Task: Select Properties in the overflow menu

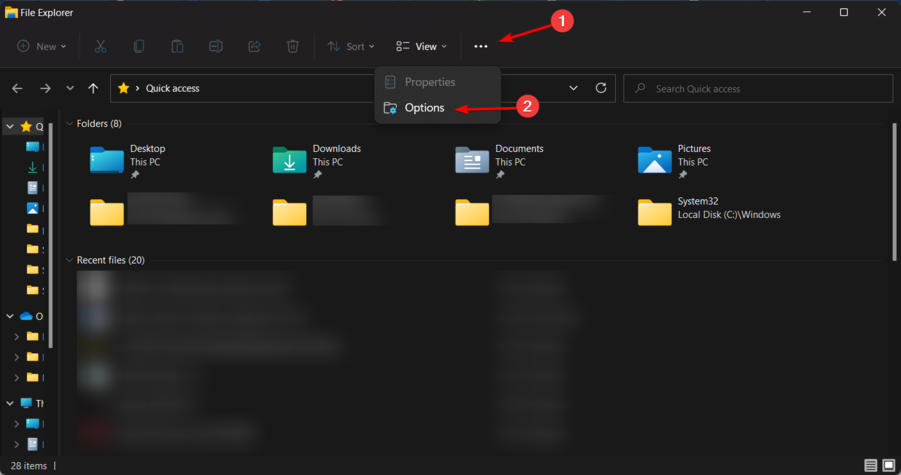Action: (429, 82)
